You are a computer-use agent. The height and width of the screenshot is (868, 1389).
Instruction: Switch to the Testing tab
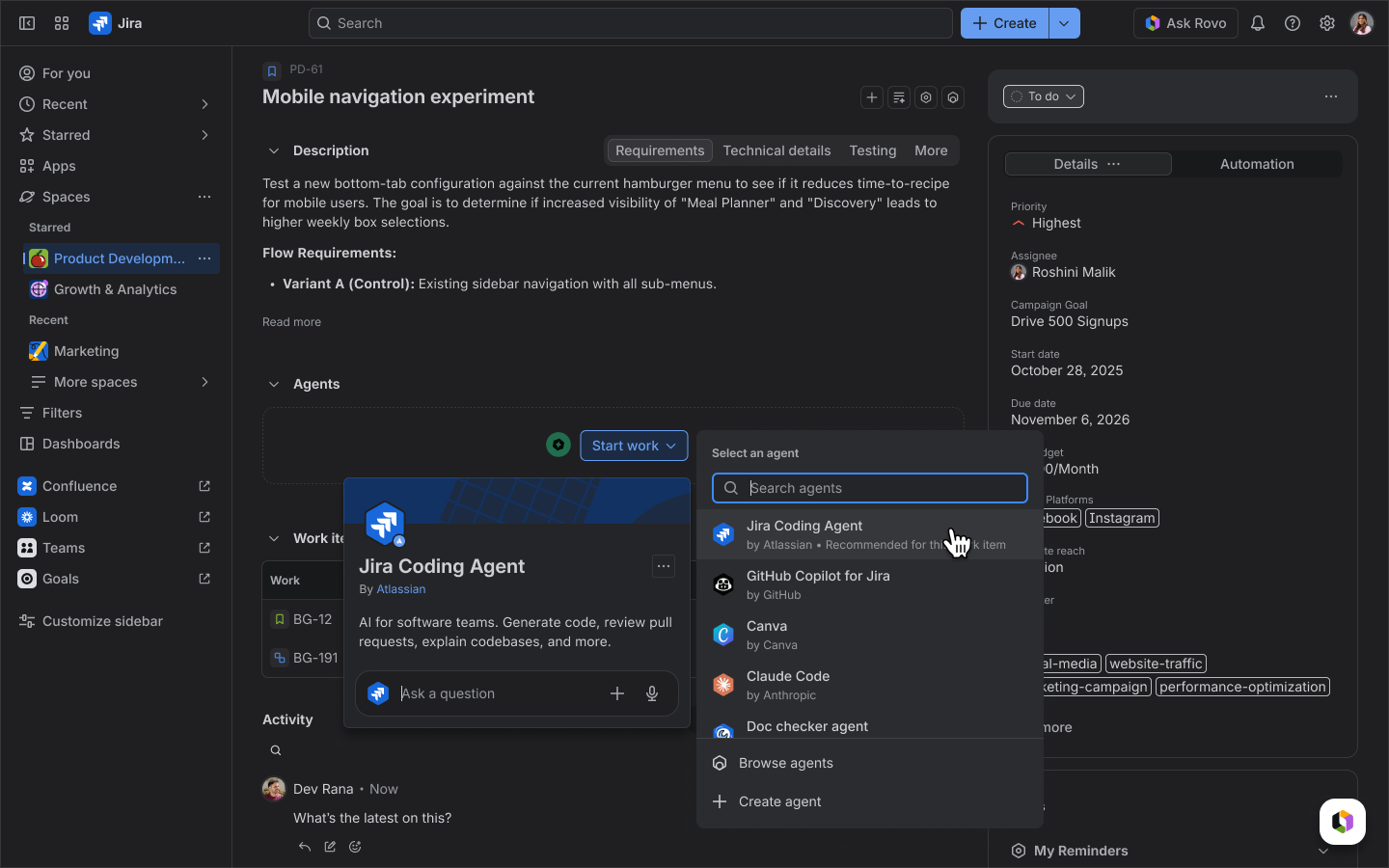pos(873,150)
